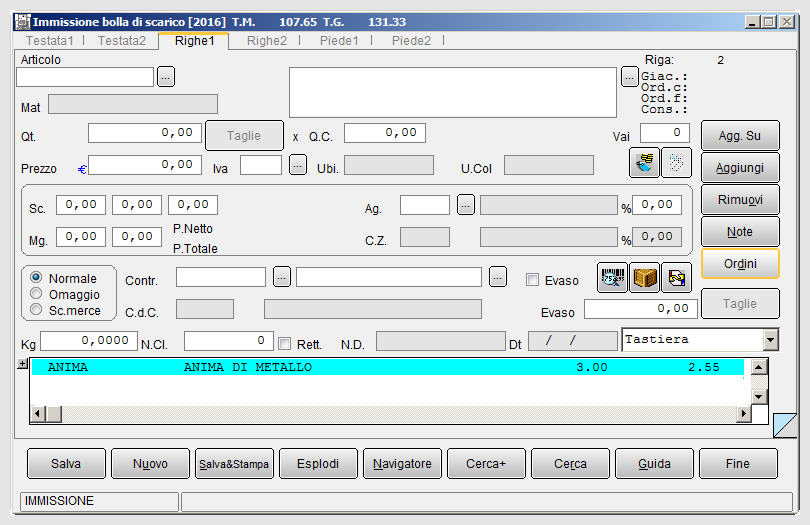Expand the row list plus toggle
Viewport: 810px width, 525px height.
click(22, 364)
